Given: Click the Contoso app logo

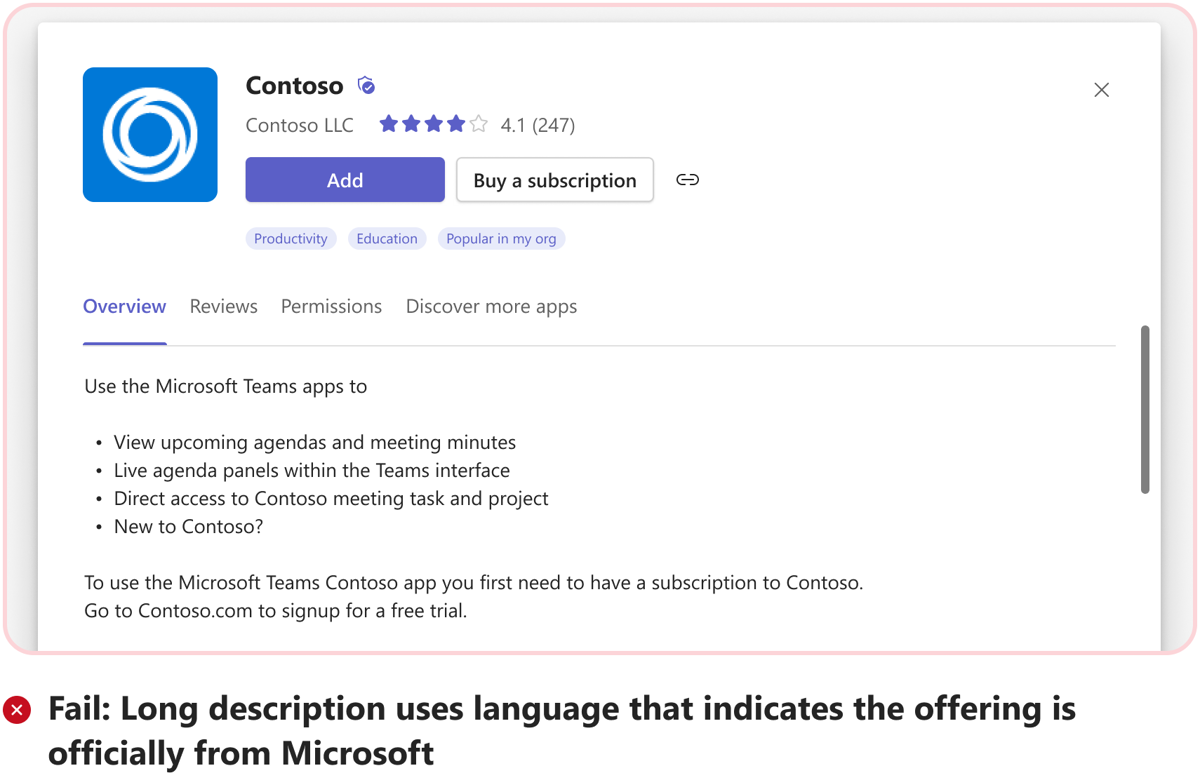Looking at the screenshot, I should pyautogui.click(x=150, y=135).
